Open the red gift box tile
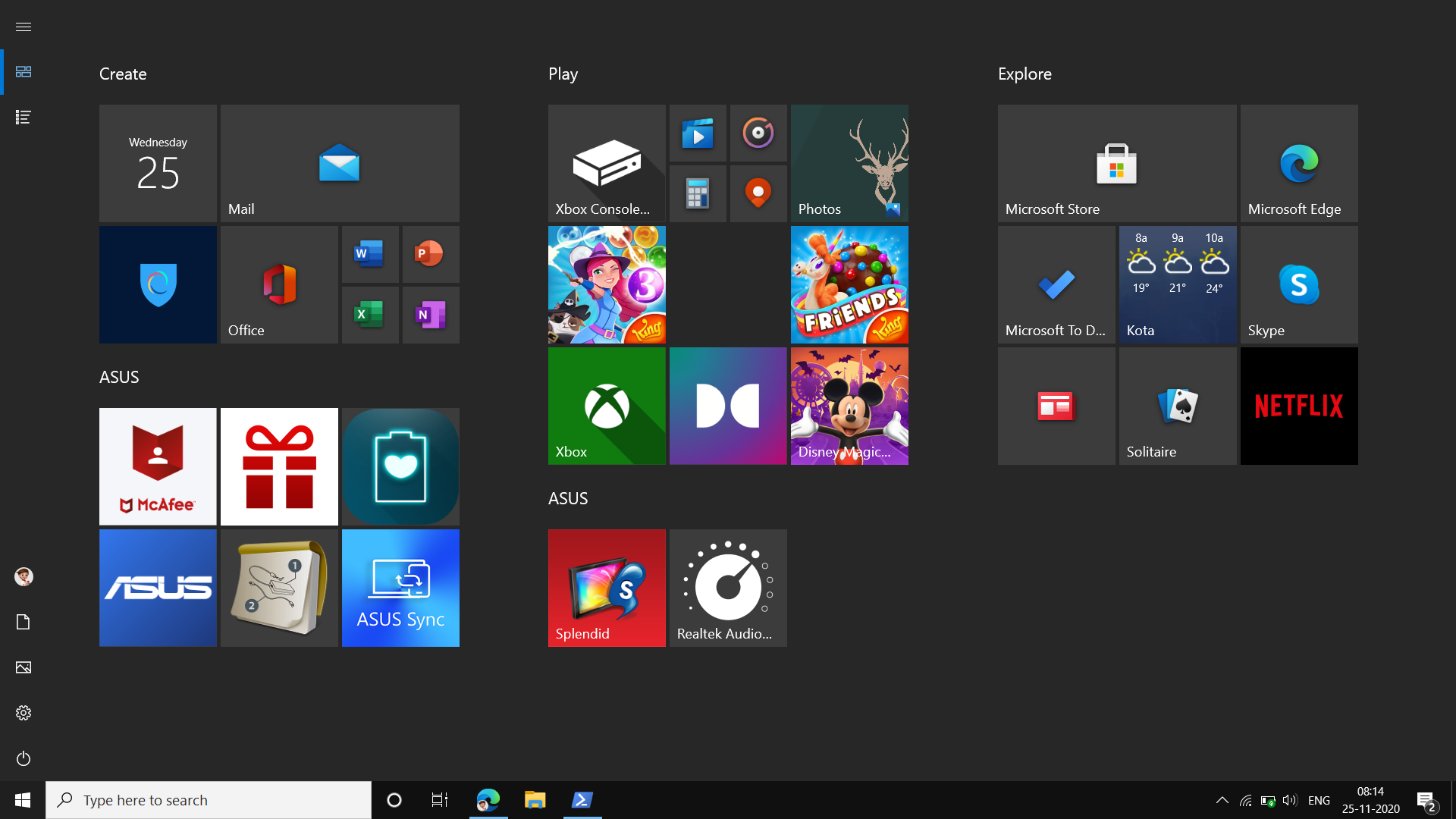 point(279,466)
